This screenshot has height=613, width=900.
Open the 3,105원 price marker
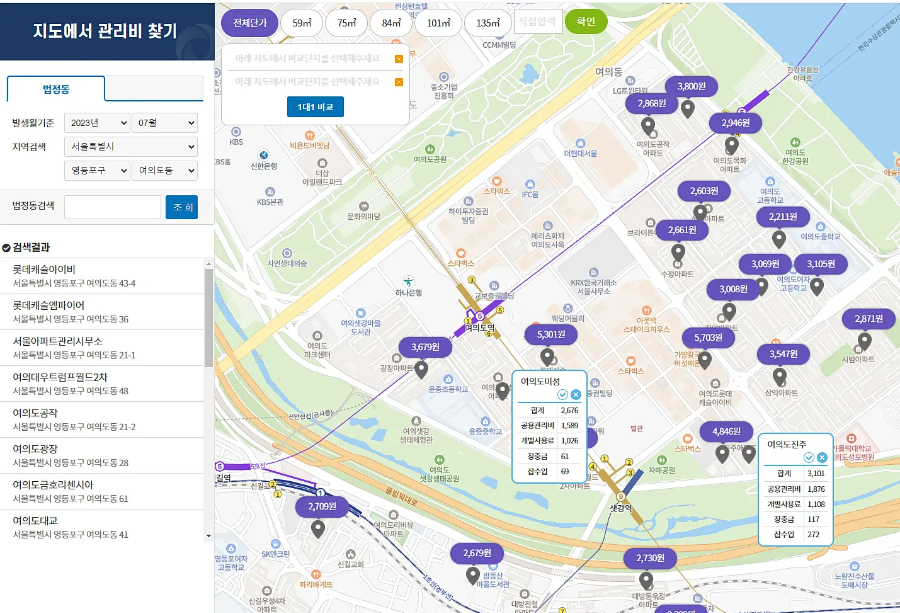(821, 264)
